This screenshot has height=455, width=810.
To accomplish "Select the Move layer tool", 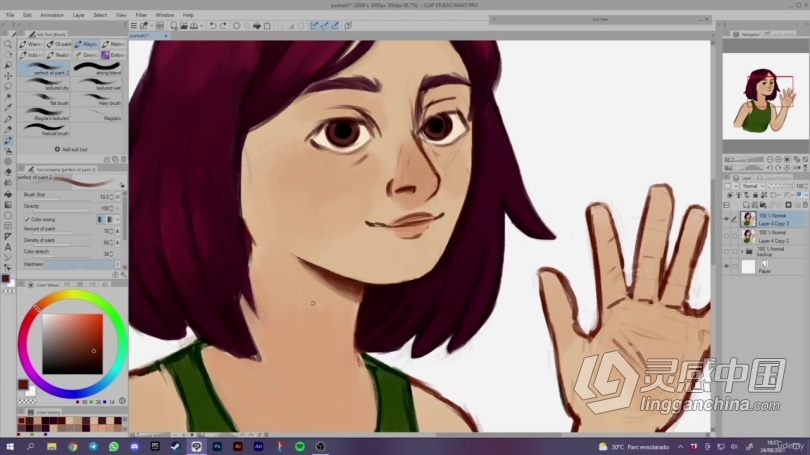I will coord(8,76).
